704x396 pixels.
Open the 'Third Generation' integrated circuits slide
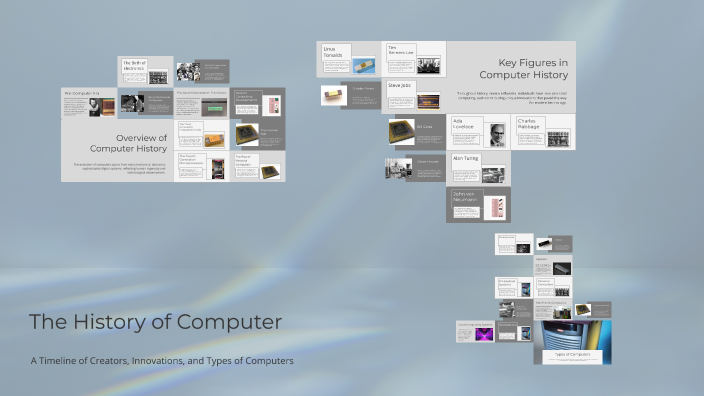(202, 135)
